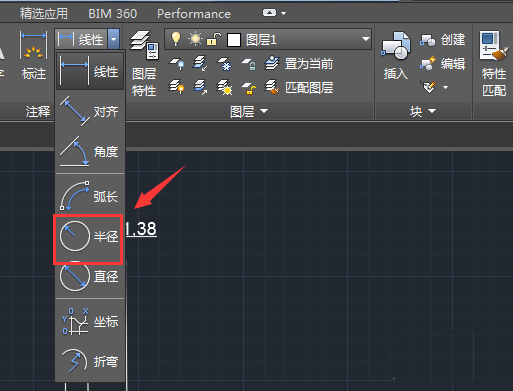The image size is (513, 391).
Task: Select the 直径 diameter dimension tool
Action: click(89, 276)
